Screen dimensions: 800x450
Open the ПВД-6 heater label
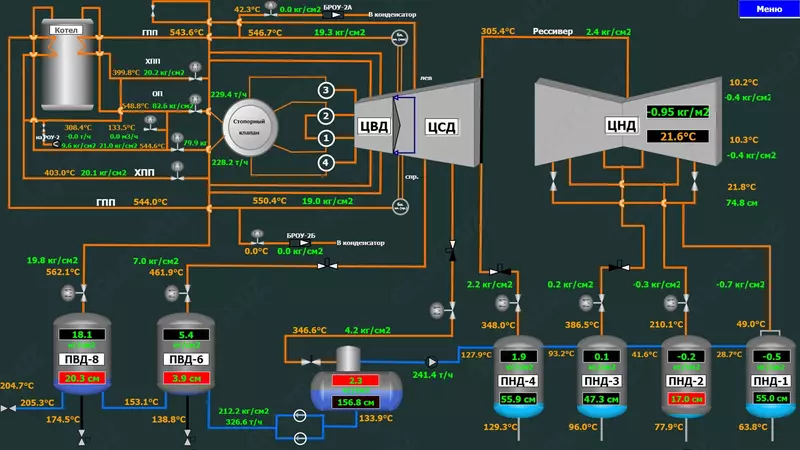(x=186, y=359)
